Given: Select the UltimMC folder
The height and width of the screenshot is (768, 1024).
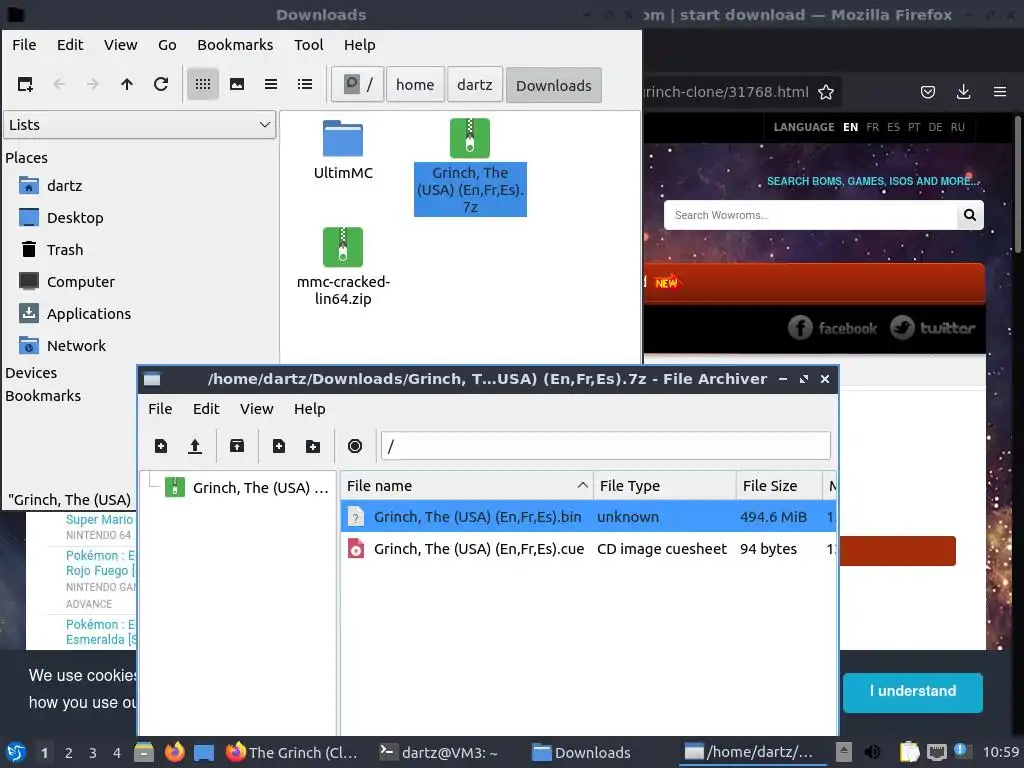Looking at the screenshot, I should pyautogui.click(x=343, y=150).
